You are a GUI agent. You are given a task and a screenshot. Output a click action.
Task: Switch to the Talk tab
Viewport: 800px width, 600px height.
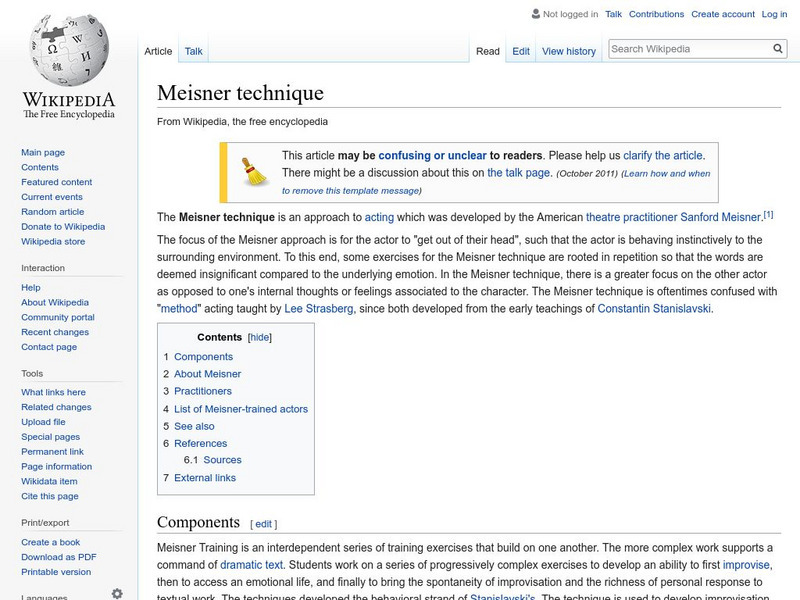coord(193,51)
